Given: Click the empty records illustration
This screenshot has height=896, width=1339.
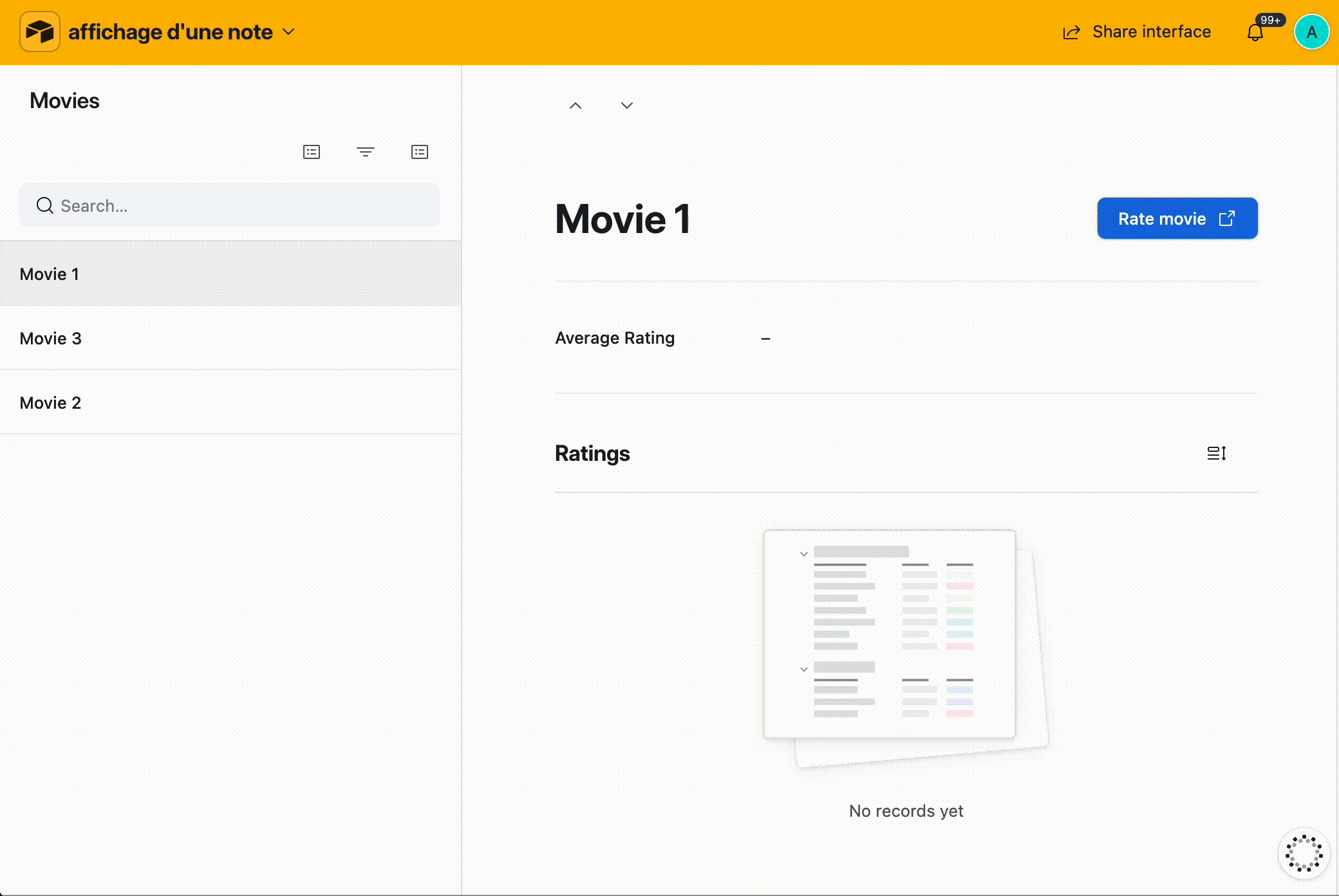Looking at the screenshot, I should [904, 647].
